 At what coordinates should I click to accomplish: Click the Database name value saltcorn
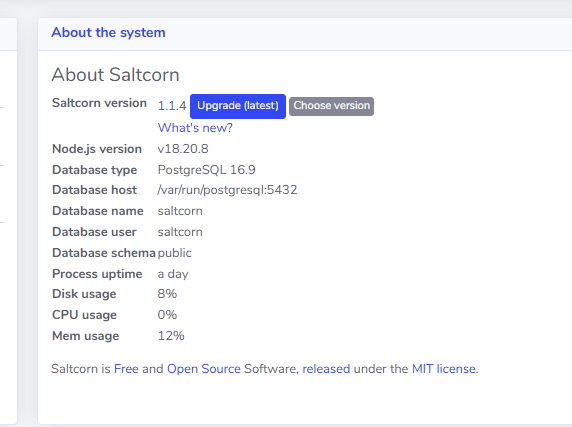point(180,211)
